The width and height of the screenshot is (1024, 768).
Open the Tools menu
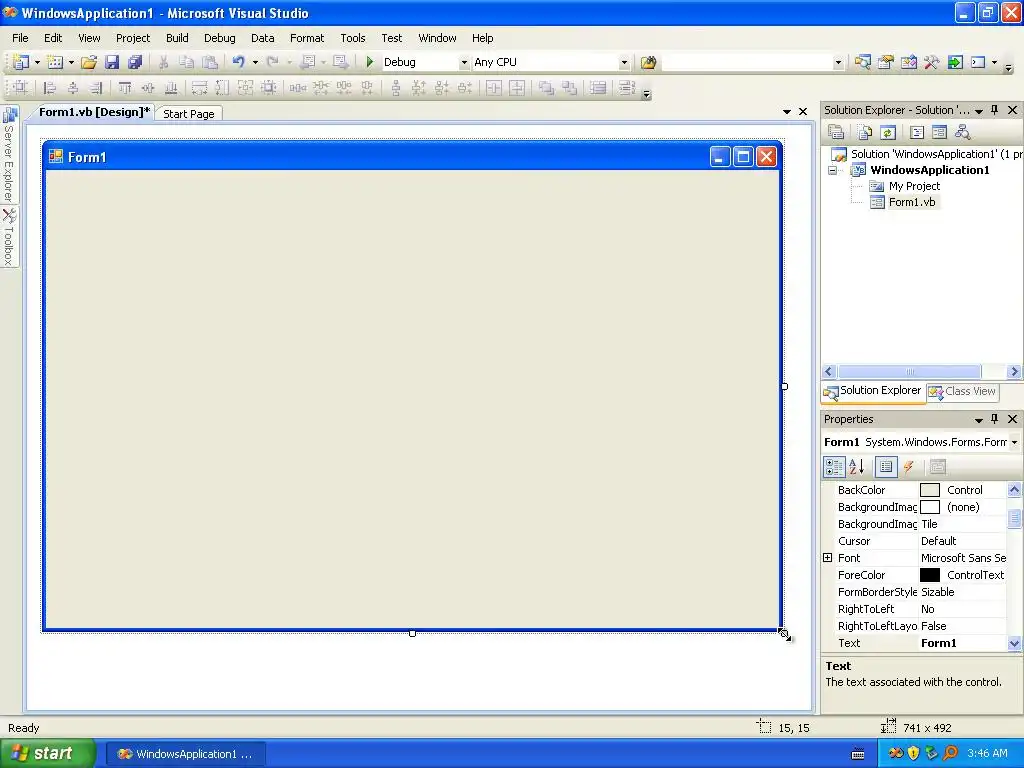353,38
